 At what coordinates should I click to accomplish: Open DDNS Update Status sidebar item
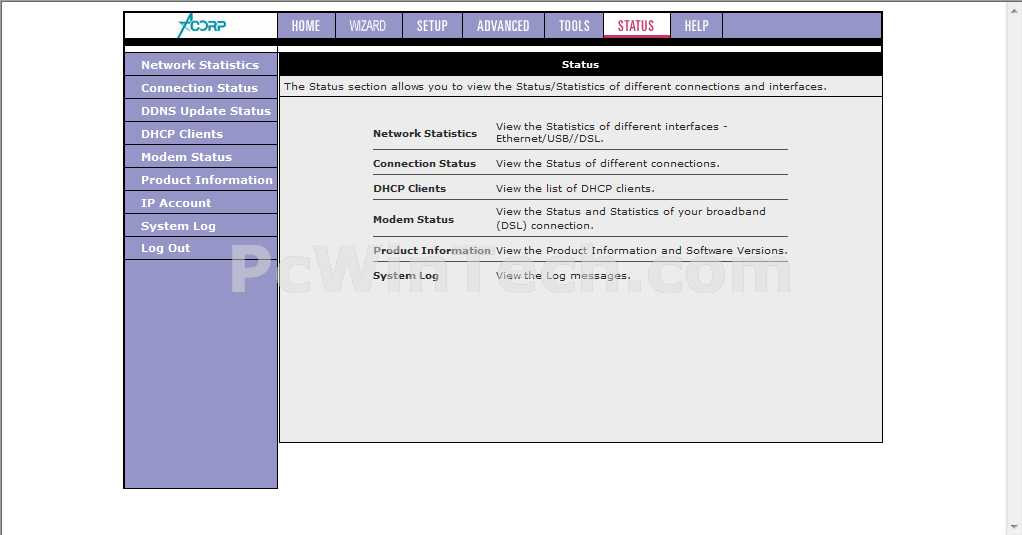coord(201,111)
